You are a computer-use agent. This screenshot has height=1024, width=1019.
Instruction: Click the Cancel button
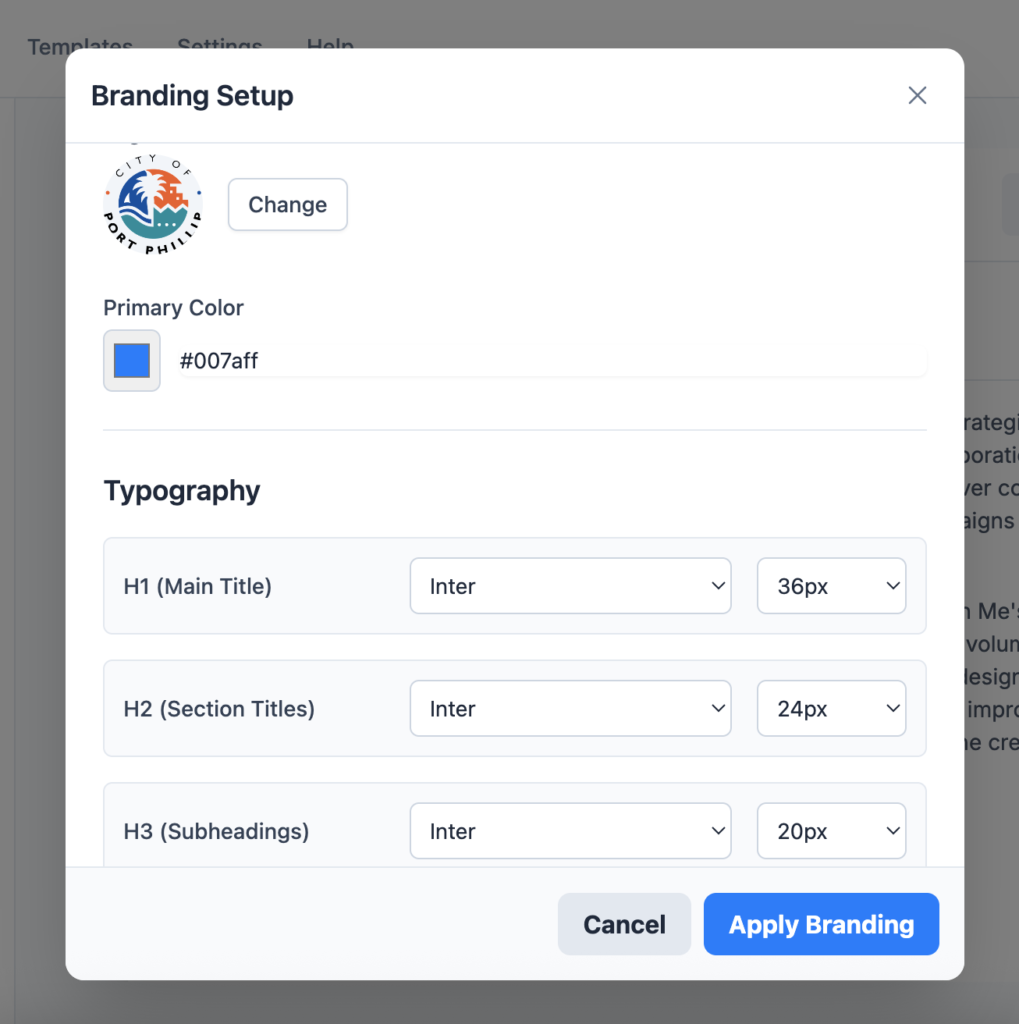click(624, 924)
